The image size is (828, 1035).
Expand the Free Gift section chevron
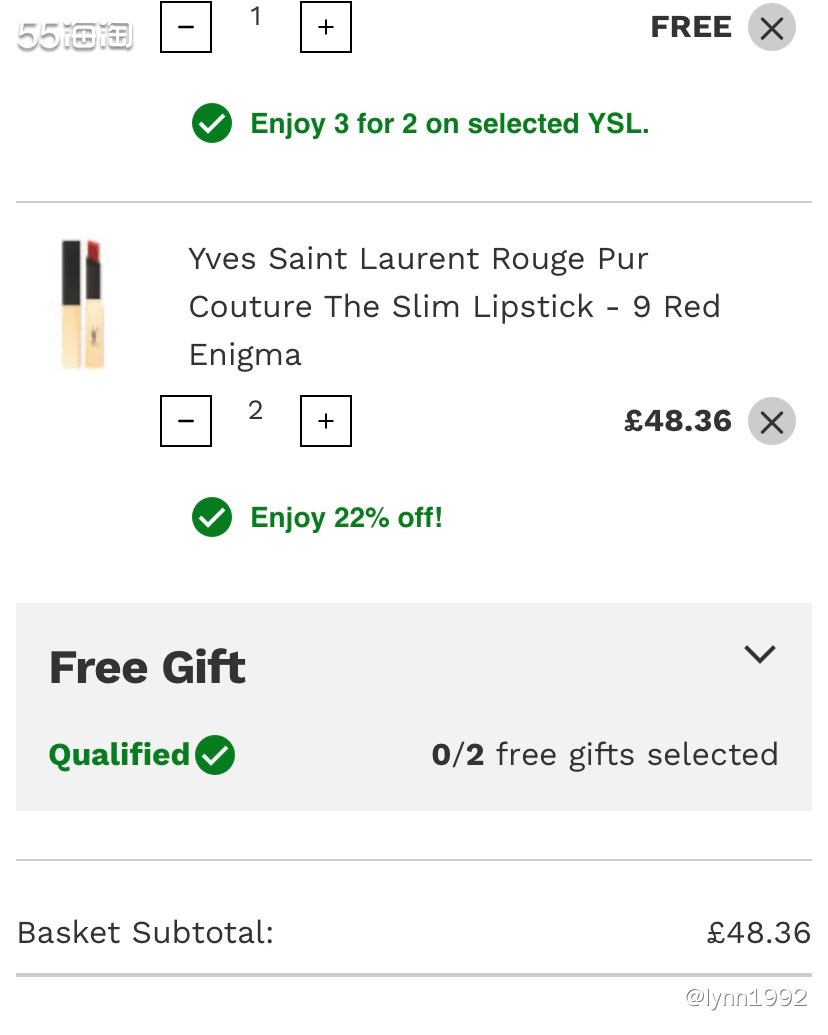pyautogui.click(x=760, y=654)
